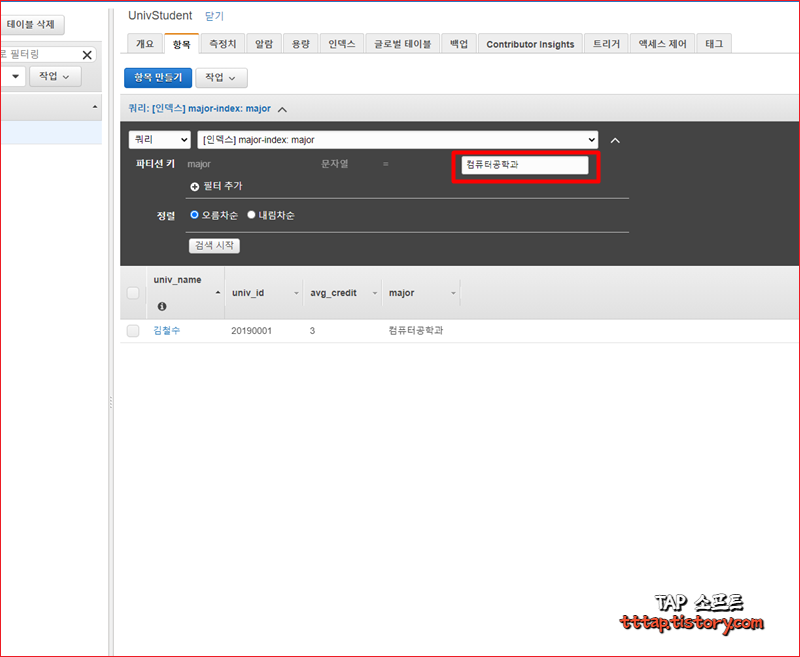800x657 pixels.
Task: Open the 쿼리 scan/query type dropdown
Action: (160, 140)
